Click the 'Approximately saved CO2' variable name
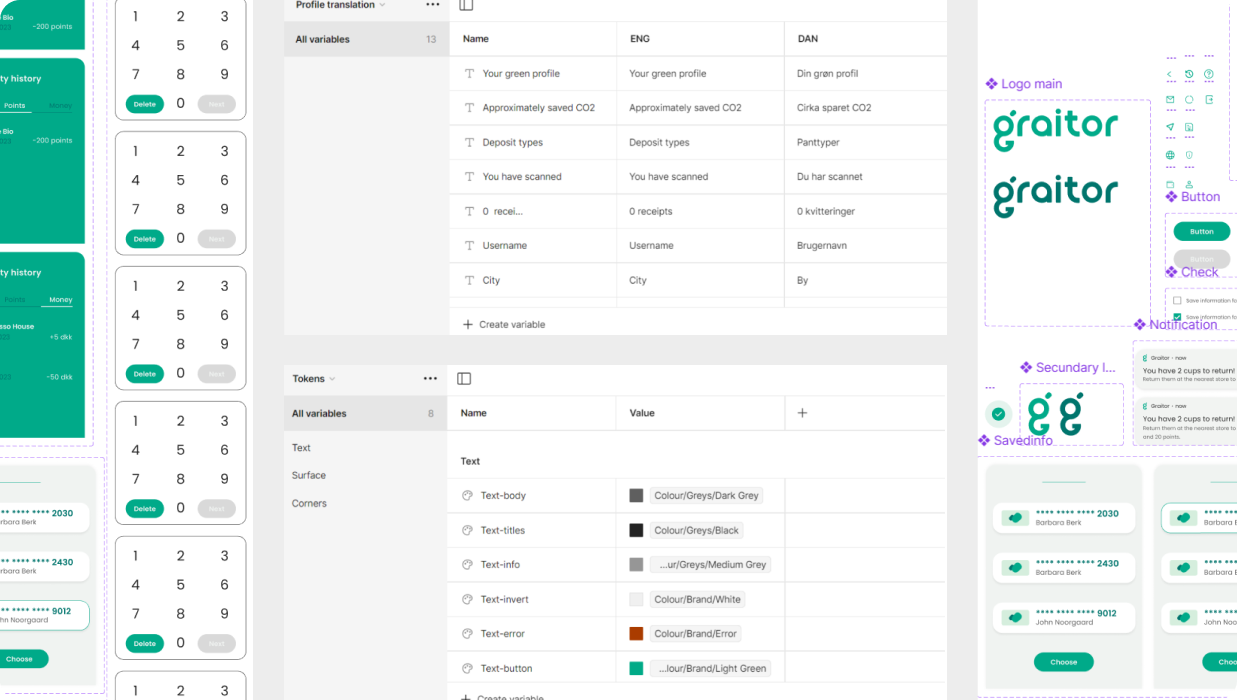Screen dimensions: 1237x700 tap(538, 108)
